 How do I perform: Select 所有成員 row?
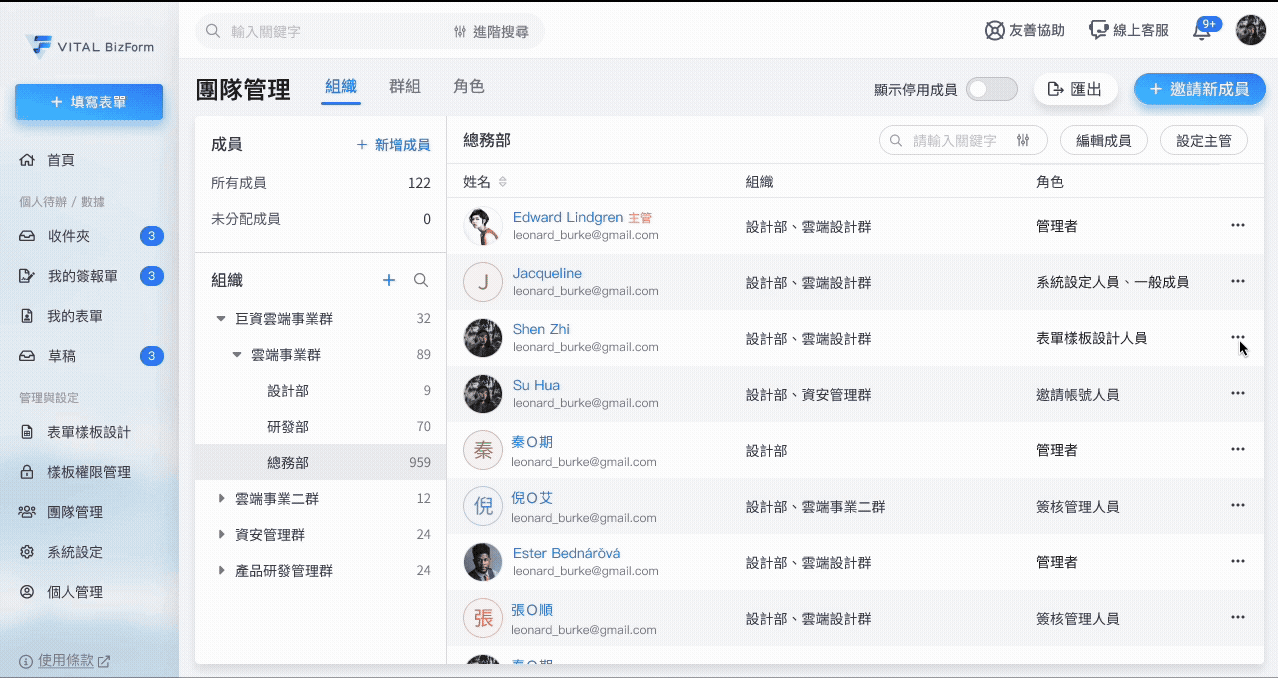pos(320,183)
